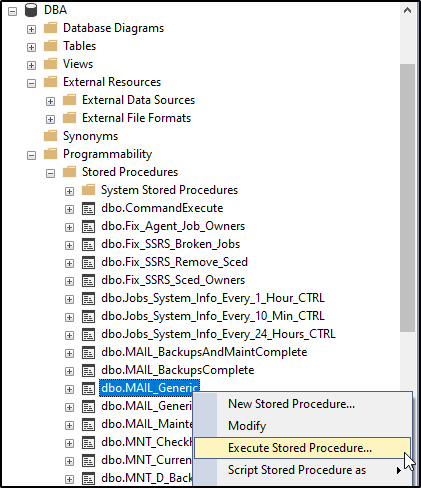This screenshot has width=421, height=488.
Task: Open Script Stored Procedure as submenu
Action: [x=303, y=470]
